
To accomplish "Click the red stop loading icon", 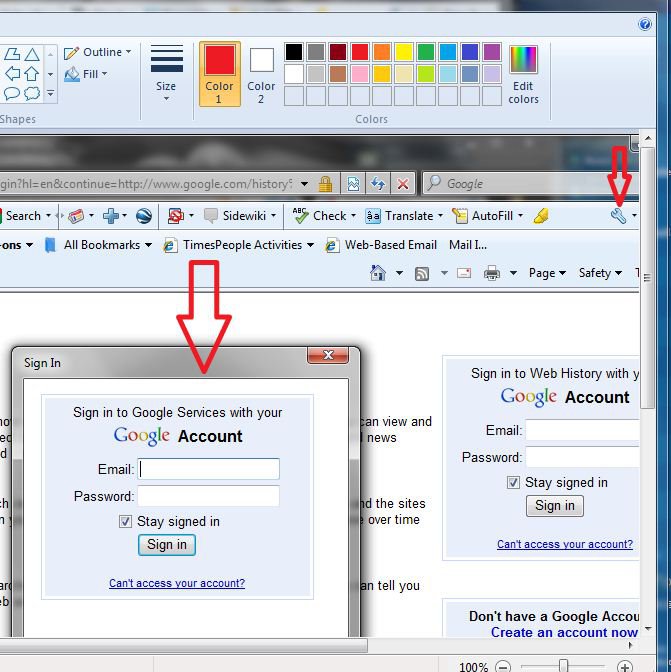I will pyautogui.click(x=403, y=184).
